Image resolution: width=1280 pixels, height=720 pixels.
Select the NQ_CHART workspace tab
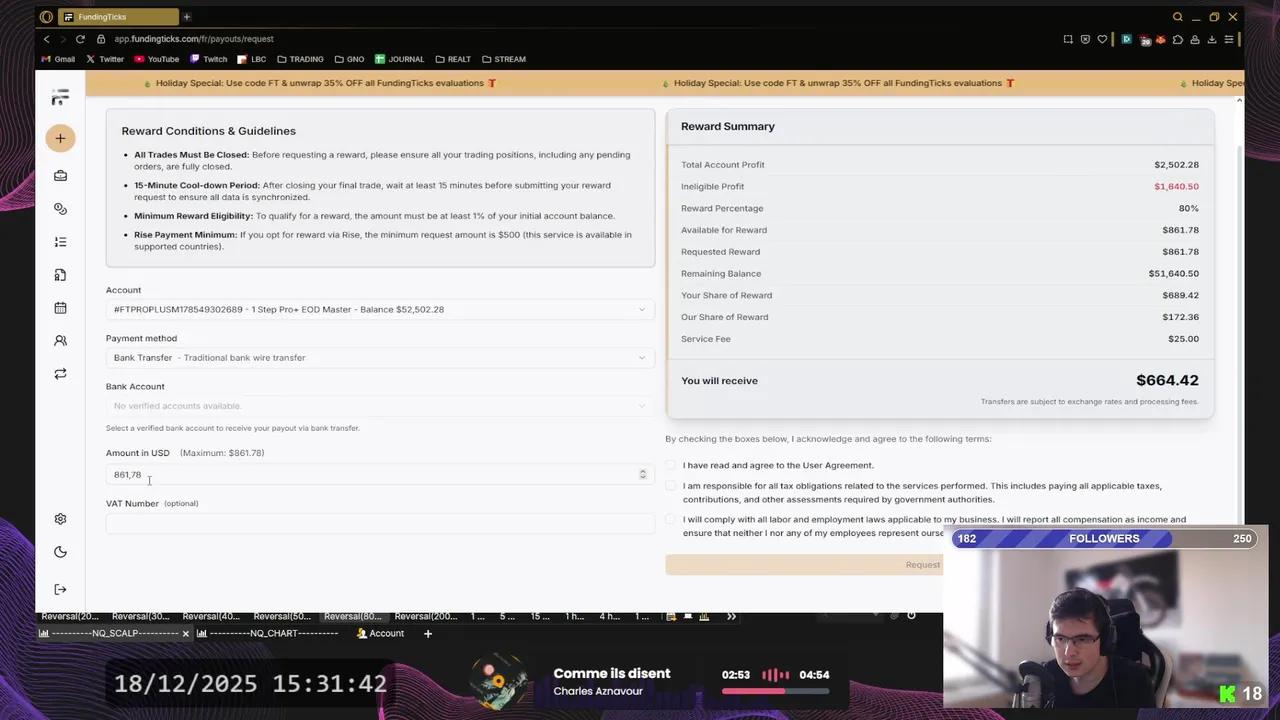click(268, 633)
